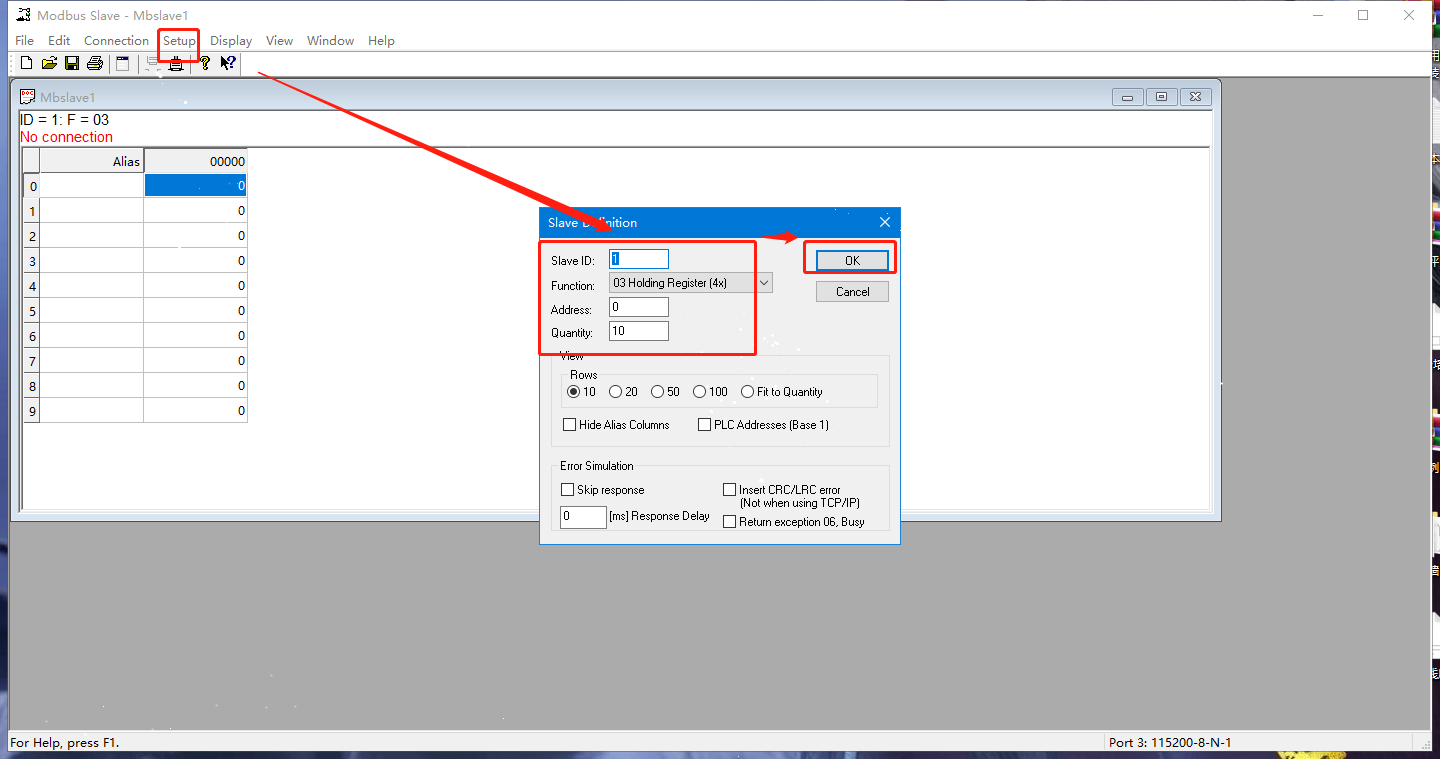Open the Setup menu

[x=179, y=41]
